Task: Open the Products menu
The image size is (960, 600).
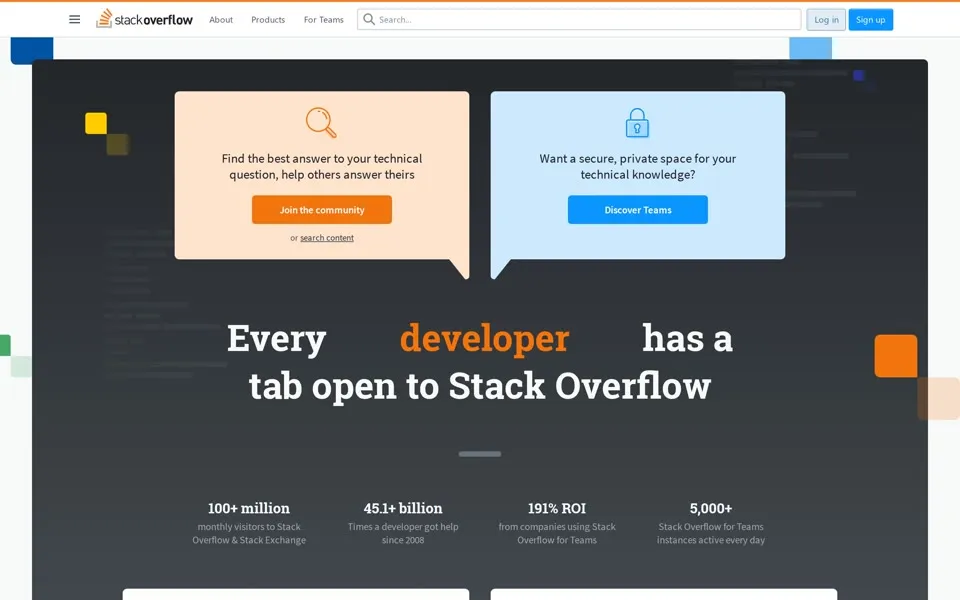Action: pos(268,20)
